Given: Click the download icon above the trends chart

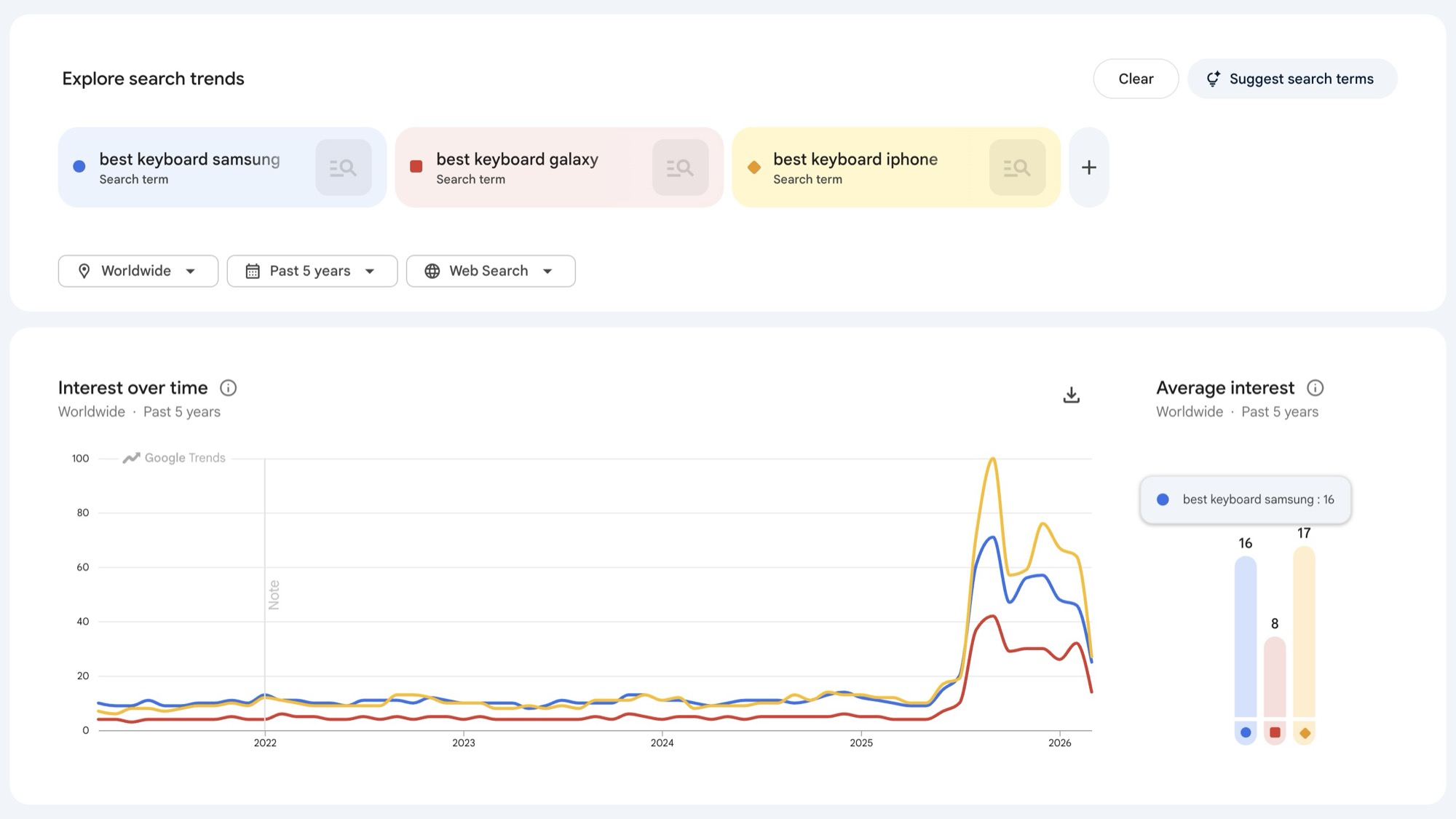Looking at the screenshot, I should [1070, 395].
